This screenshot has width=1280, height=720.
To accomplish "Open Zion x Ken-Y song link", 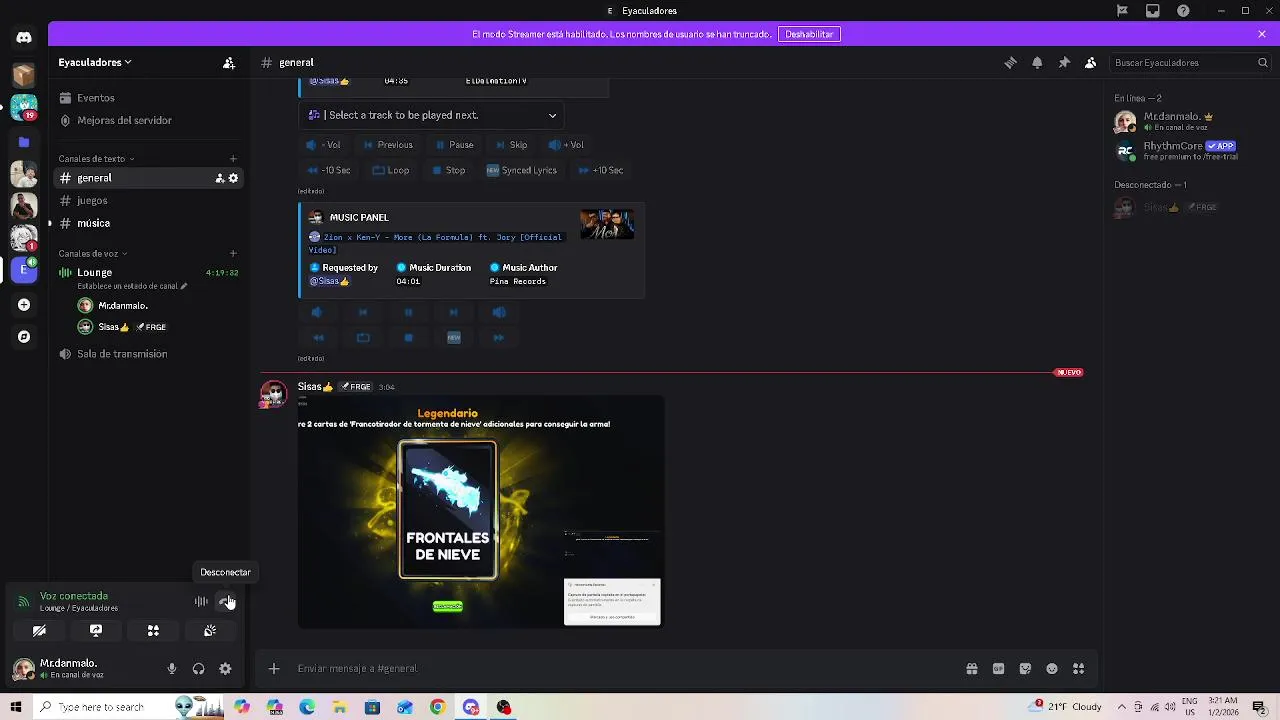I will [x=435, y=243].
